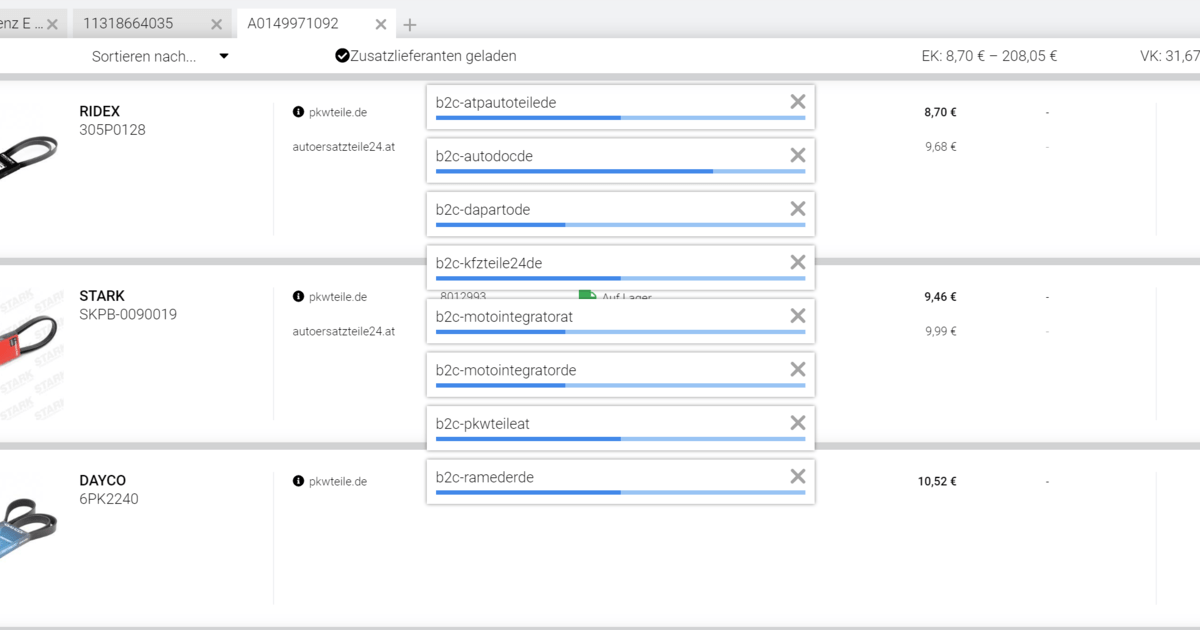The width and height of the screenshot is (1200, 630).
Task: Close the b2c-ramederde notification
Action: (797, 477)
